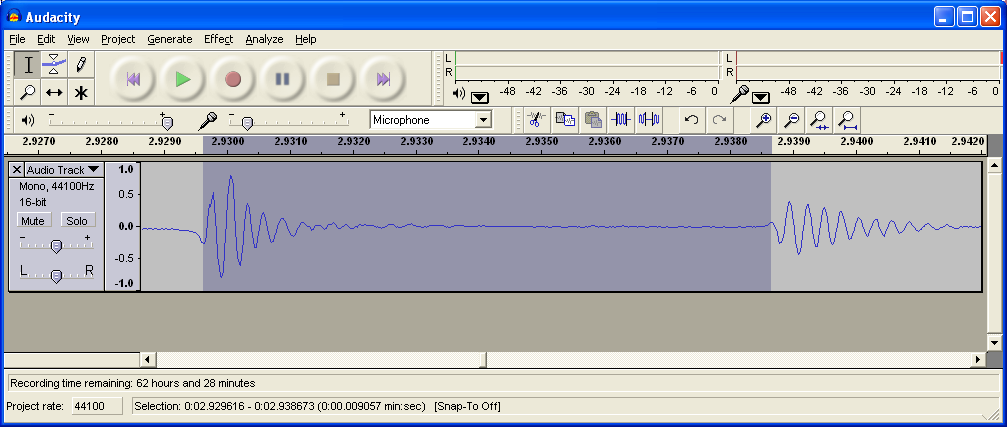
Task: Click the Mono, 44100Hz track info
Action: pyautogui.click(x=57, y=187)
